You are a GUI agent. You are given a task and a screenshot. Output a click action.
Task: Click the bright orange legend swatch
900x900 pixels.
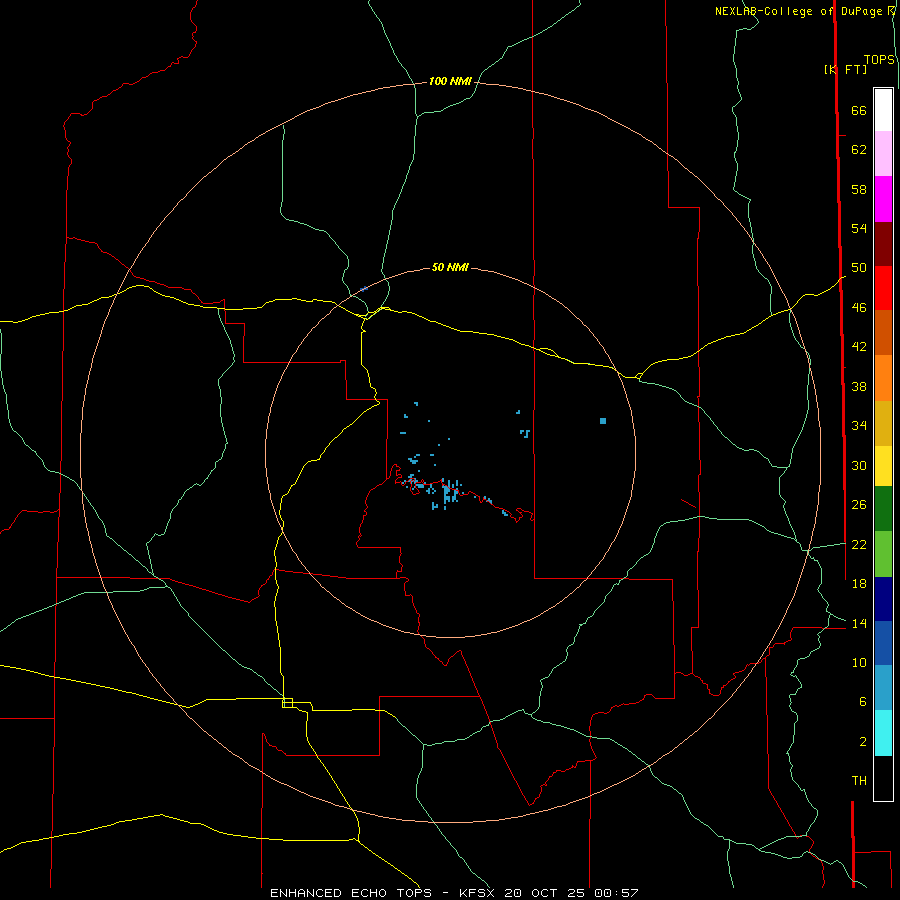click(x=883, y=378)
